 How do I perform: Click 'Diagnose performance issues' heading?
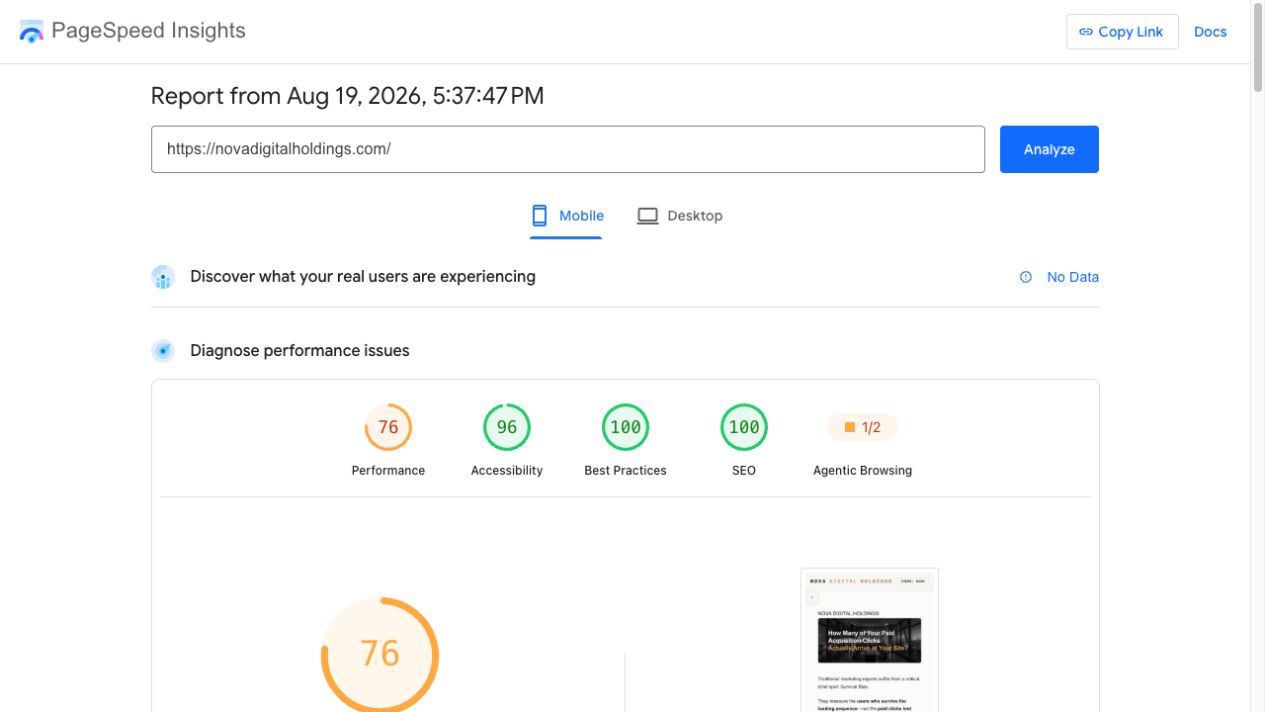pyautogui.click(x=300, y=351)
